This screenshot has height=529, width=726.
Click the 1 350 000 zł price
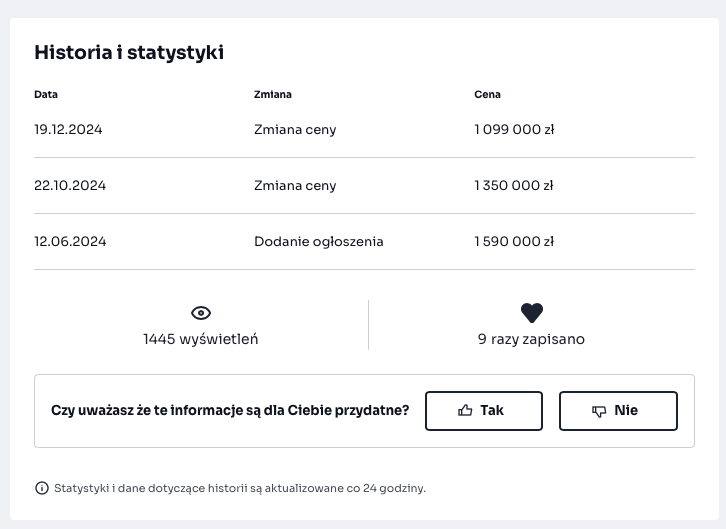(x=514, y=186)
